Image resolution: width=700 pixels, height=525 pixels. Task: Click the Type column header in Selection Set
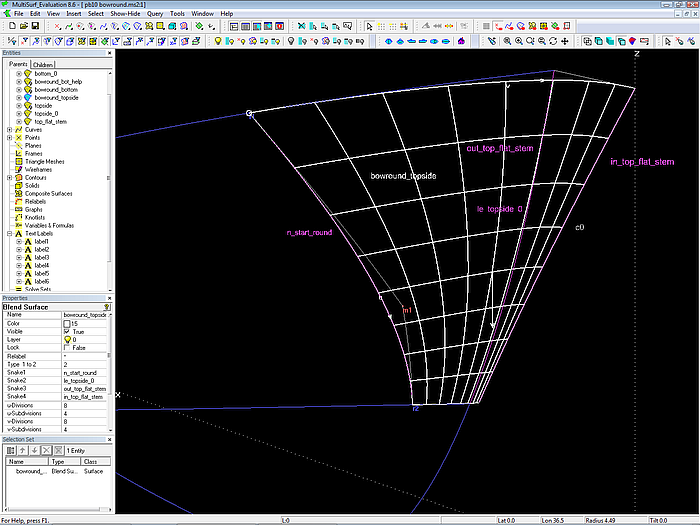click(58, 462)
